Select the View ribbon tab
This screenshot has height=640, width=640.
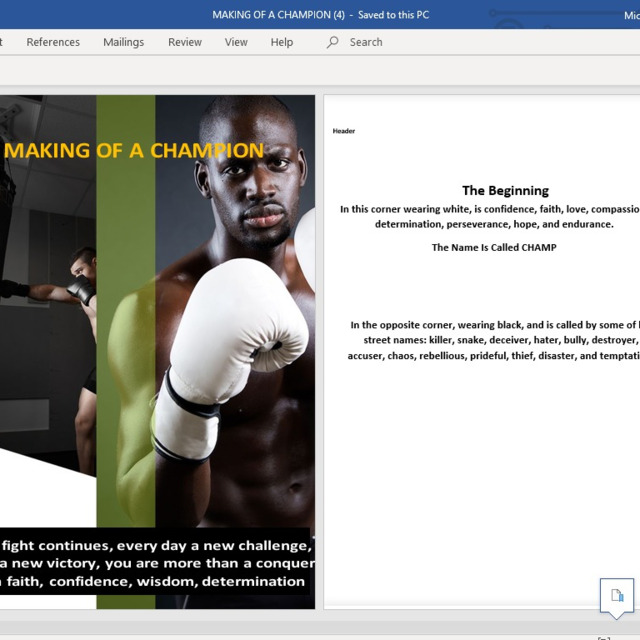point(236,42)
